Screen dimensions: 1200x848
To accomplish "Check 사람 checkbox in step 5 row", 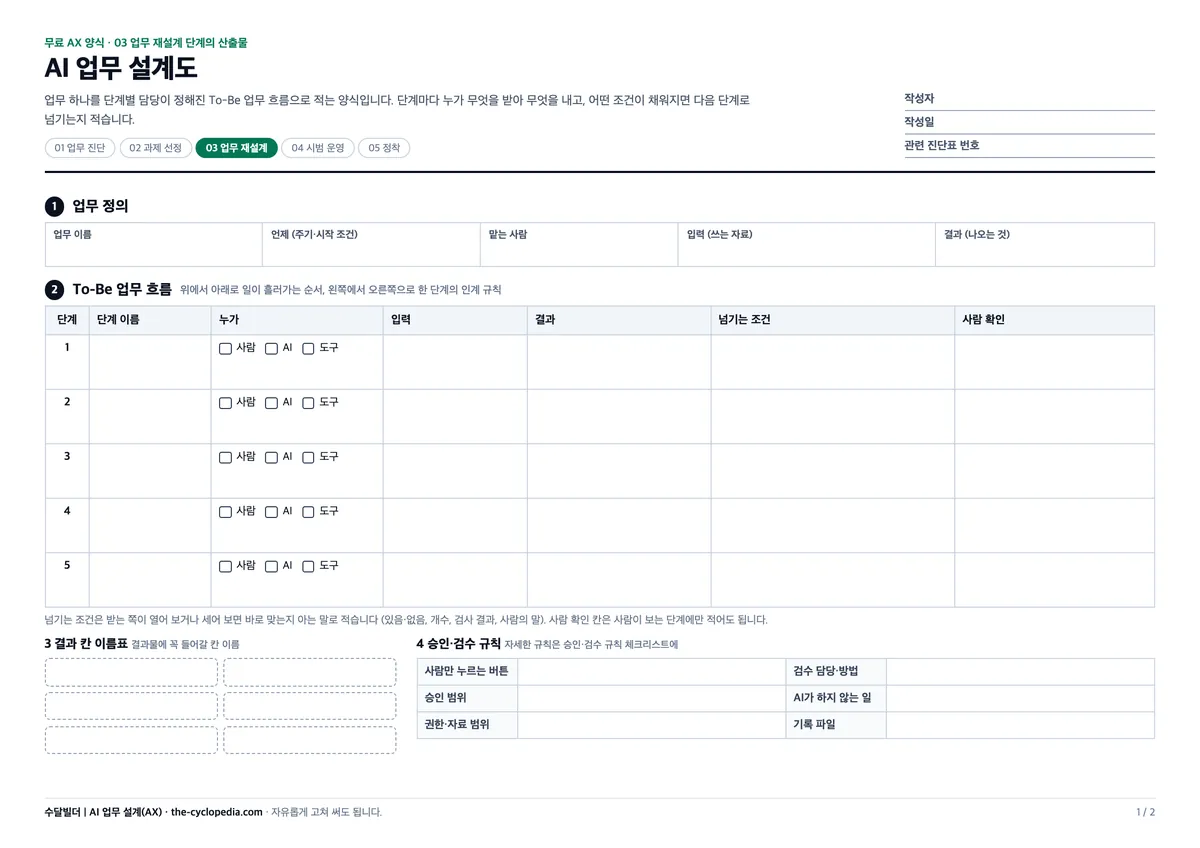I will pos(225,566).
